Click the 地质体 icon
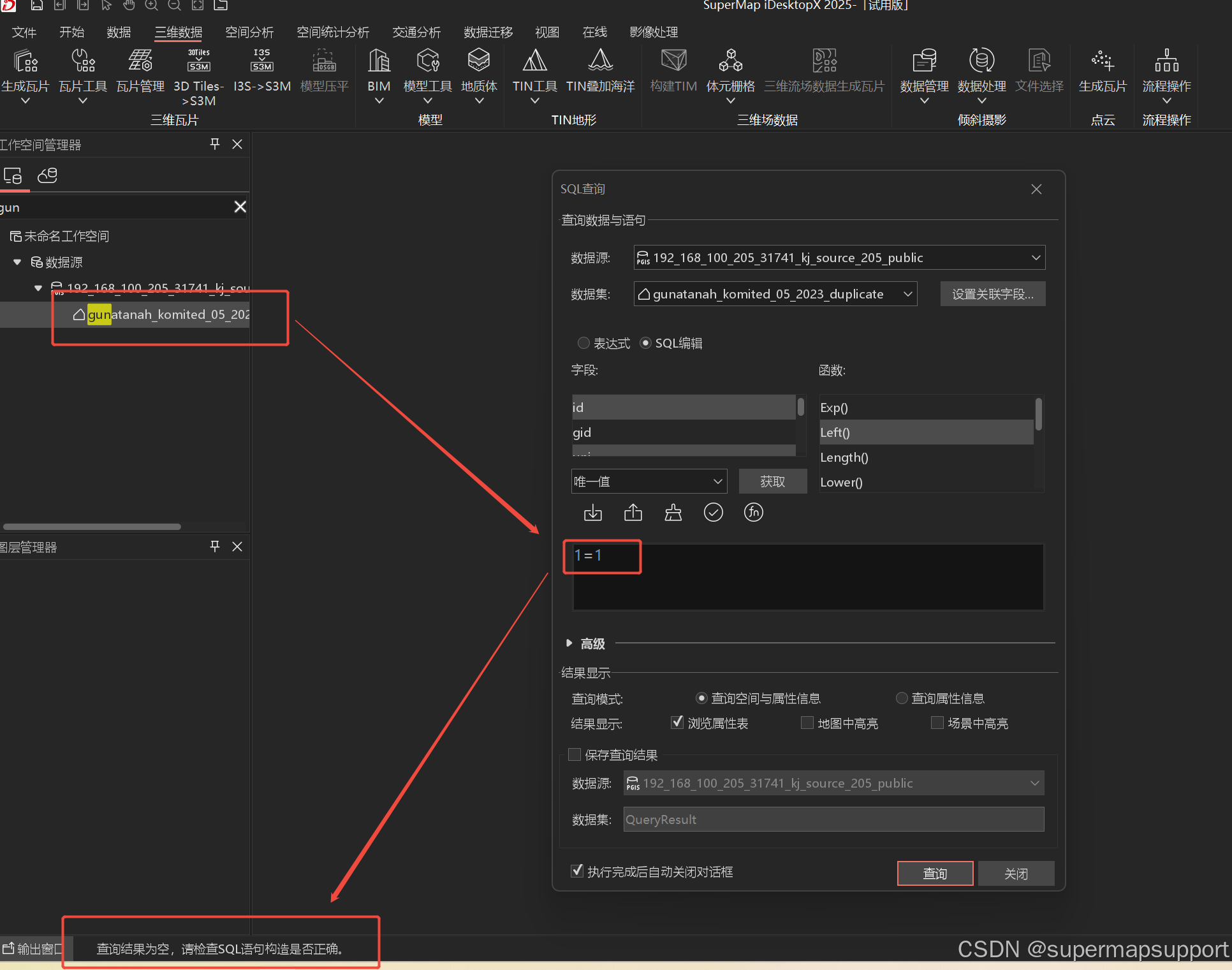The height and width of the screenshot is (970, 1232). click(x=479, y=61)
